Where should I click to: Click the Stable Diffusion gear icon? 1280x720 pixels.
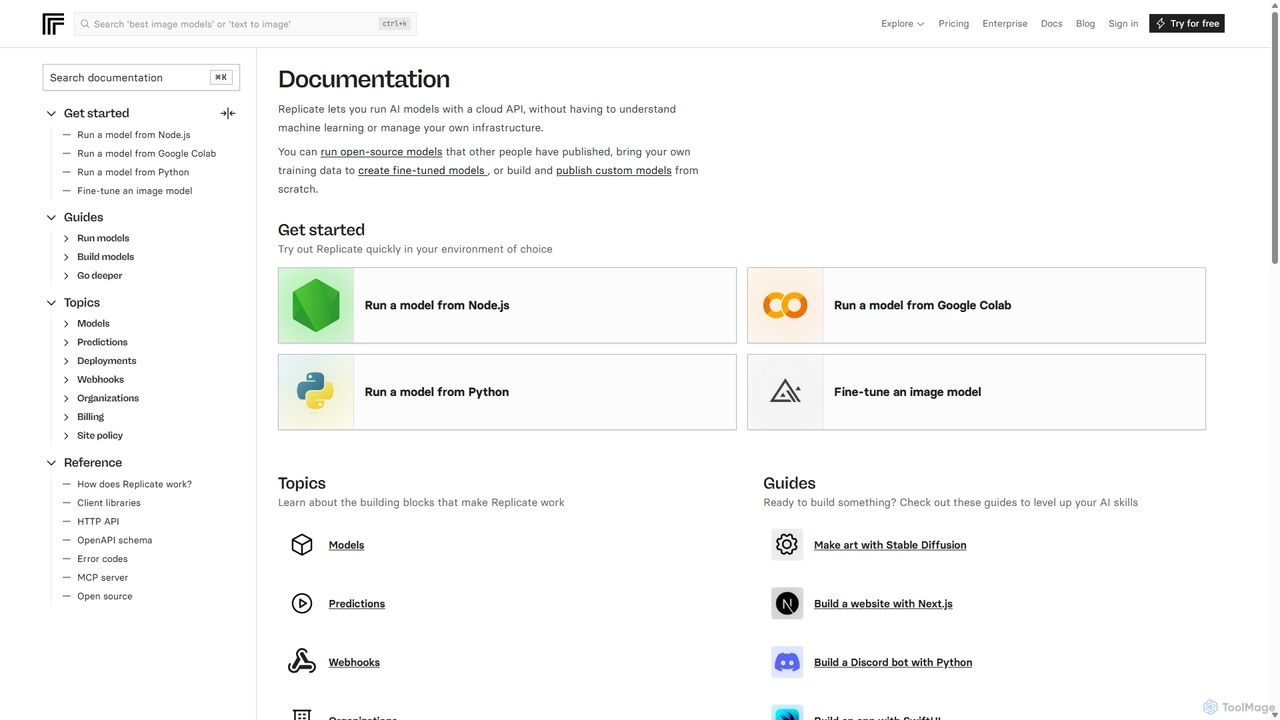click(787, 545)
